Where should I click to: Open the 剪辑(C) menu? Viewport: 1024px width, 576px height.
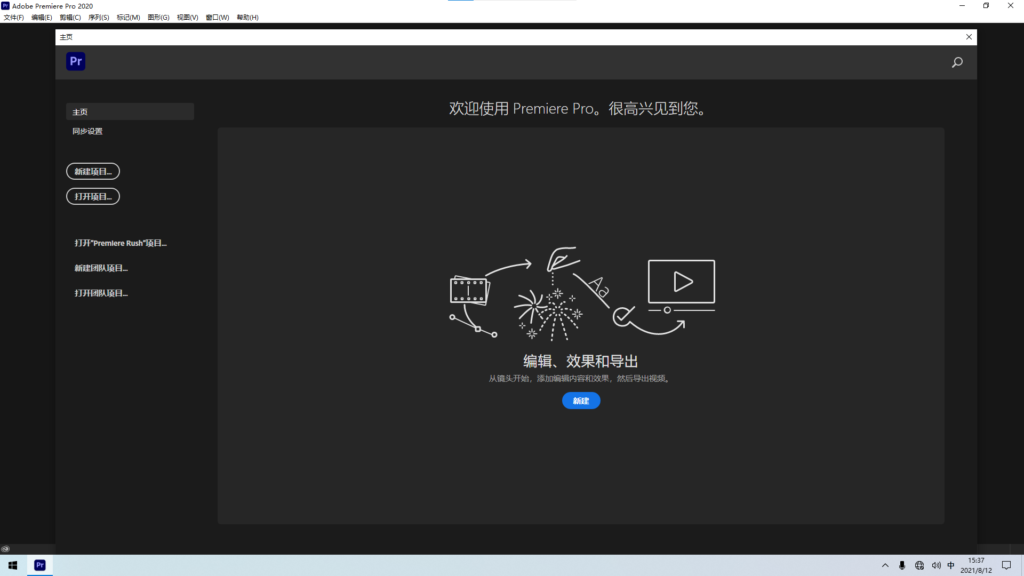70,18
